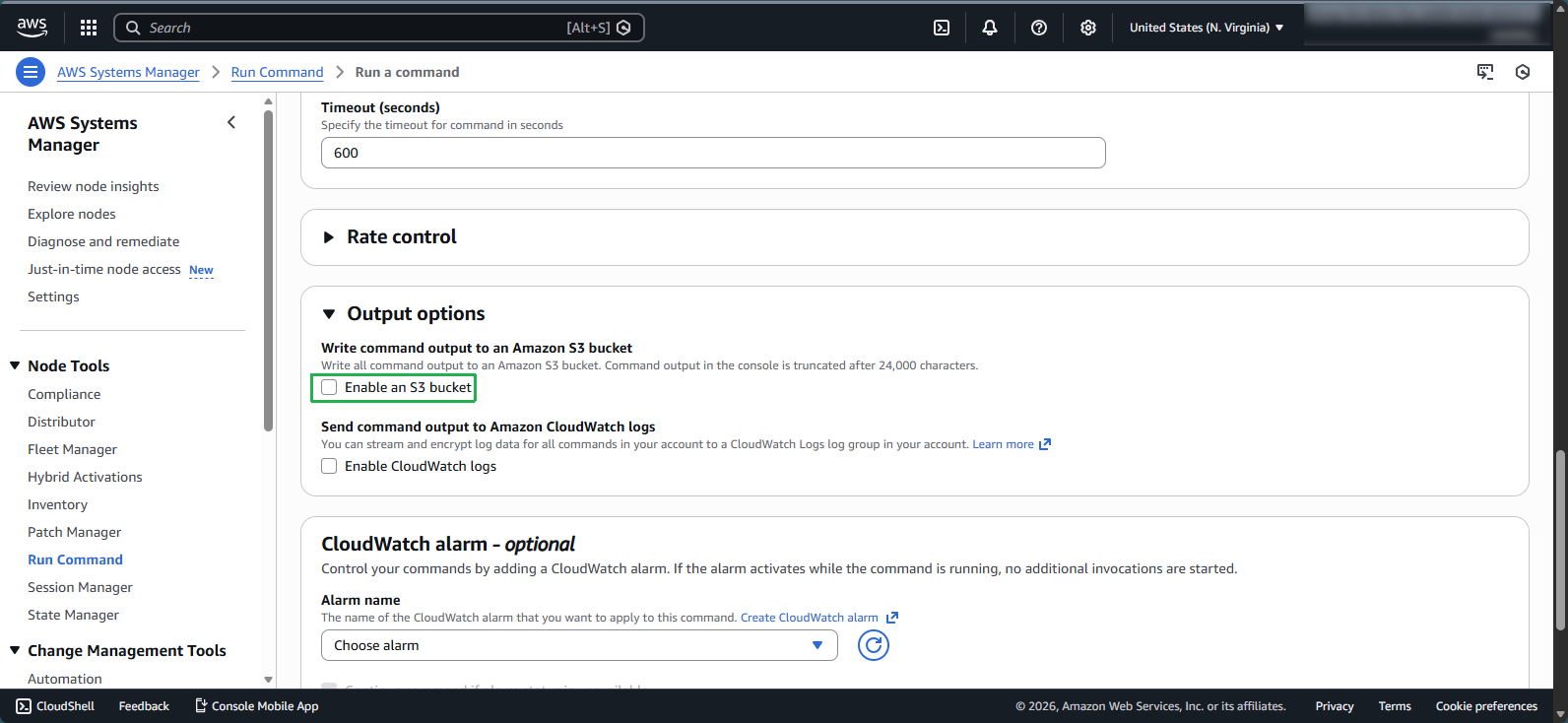Refresh the CloudWatch alarm list
Screen dimensions: 1568x723
coord(874,645)
